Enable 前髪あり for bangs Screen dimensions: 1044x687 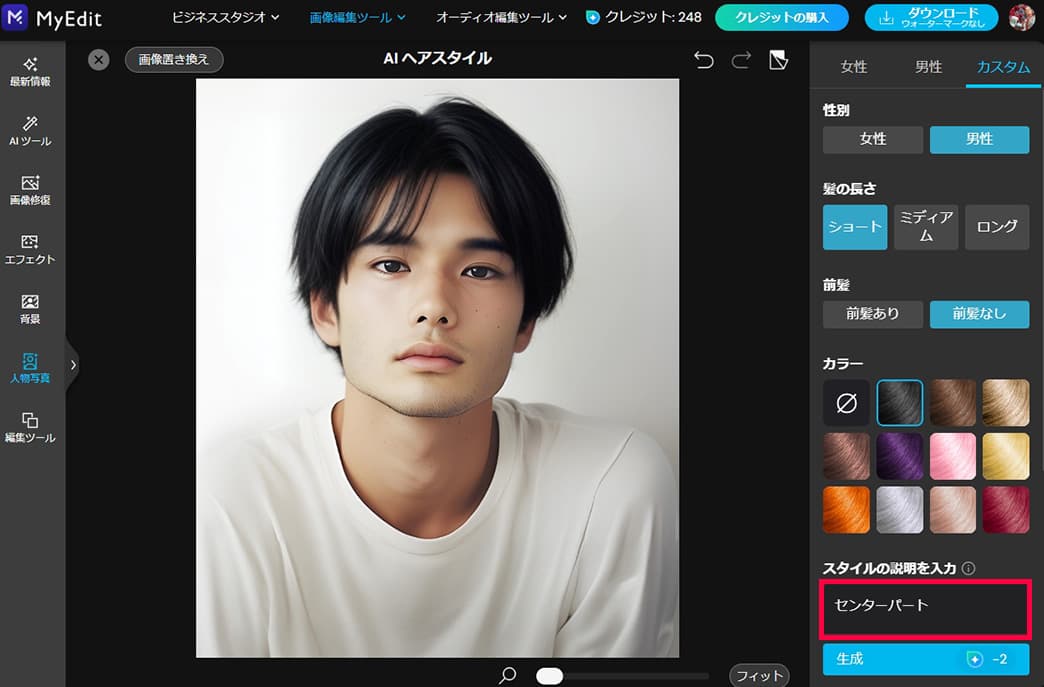[x=871, y=314]
